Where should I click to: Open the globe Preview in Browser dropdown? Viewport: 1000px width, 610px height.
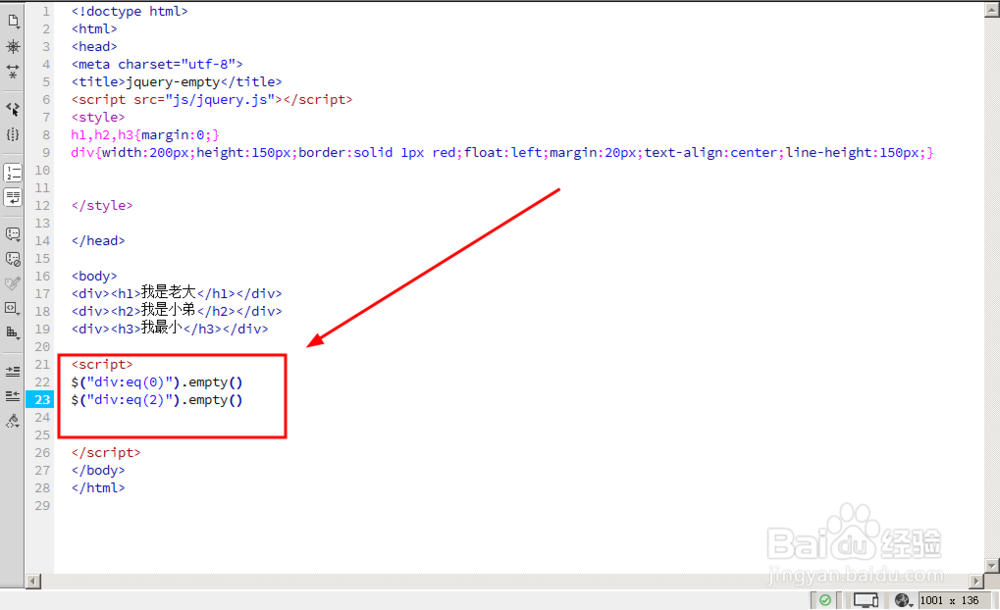pos(903,600)
